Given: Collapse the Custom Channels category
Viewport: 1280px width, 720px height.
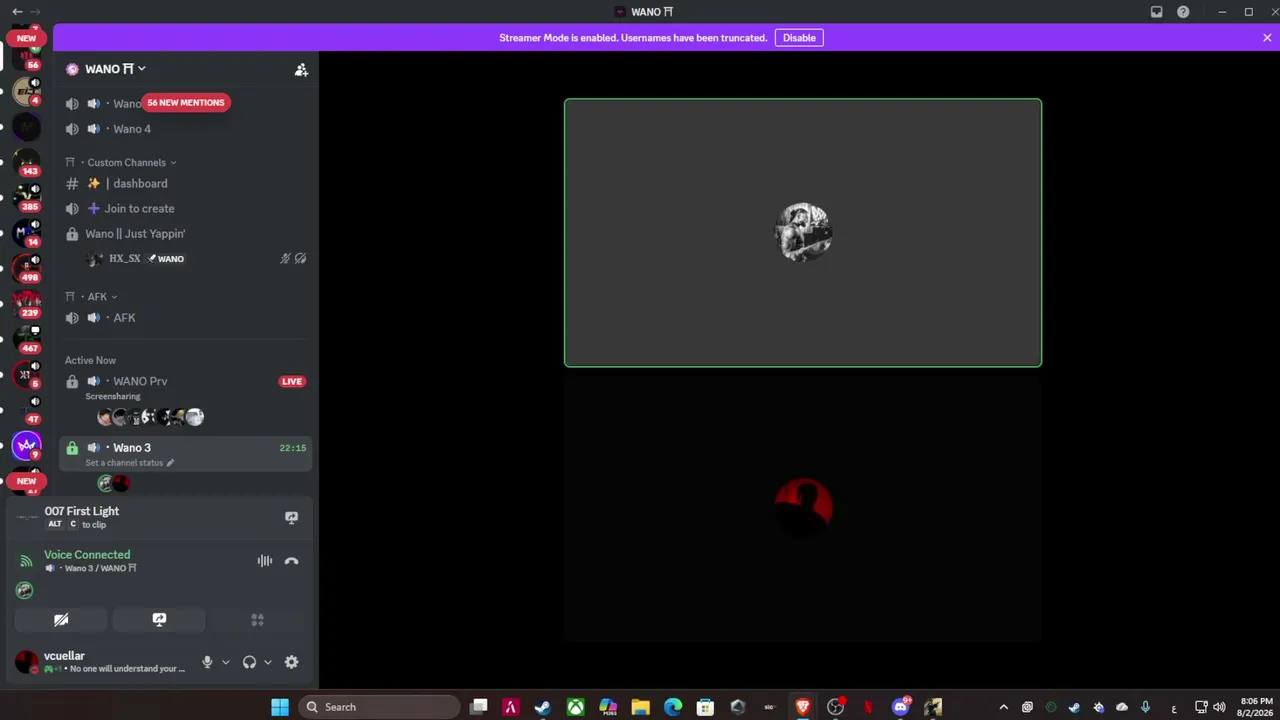Looking at the screenshot, I should (x=126, y=162).
